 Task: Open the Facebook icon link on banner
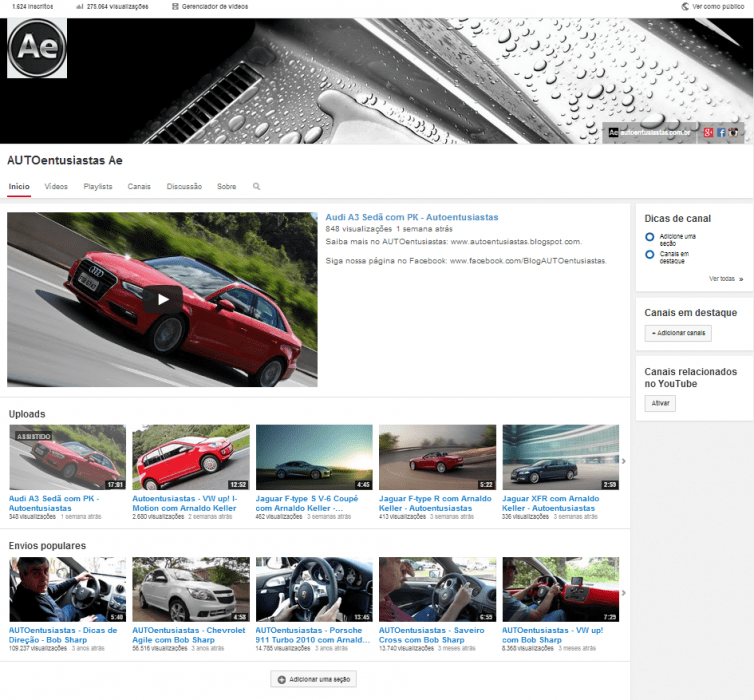coord(721,132)
